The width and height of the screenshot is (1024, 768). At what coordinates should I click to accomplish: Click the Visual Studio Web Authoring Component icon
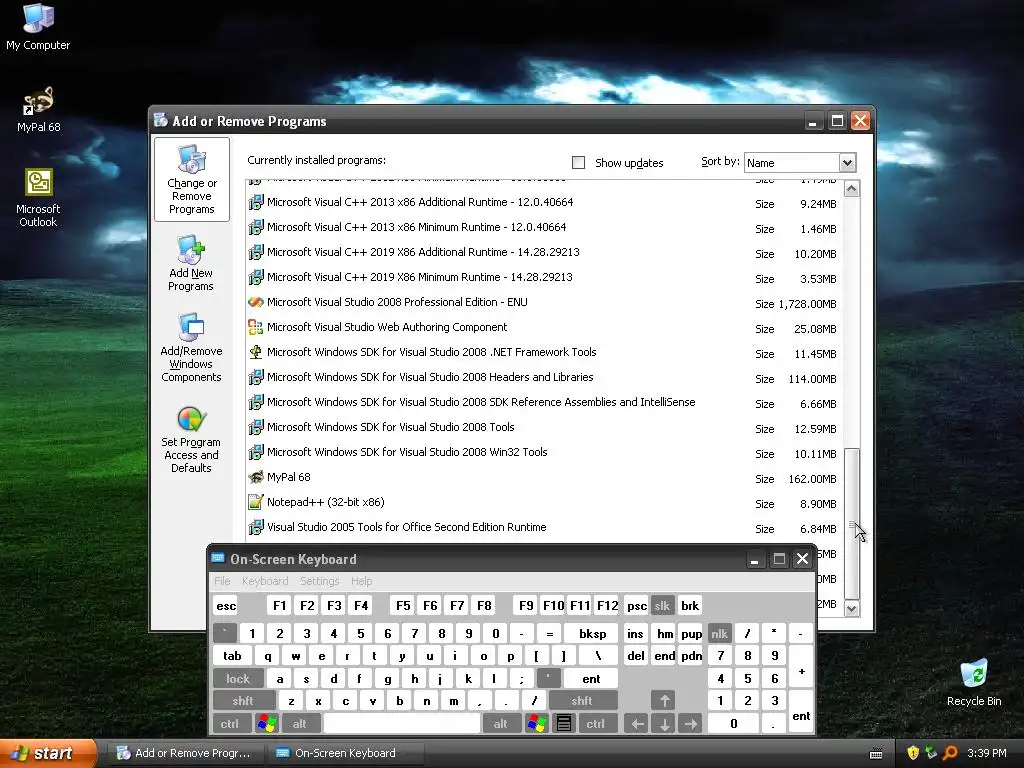point(256,327)
